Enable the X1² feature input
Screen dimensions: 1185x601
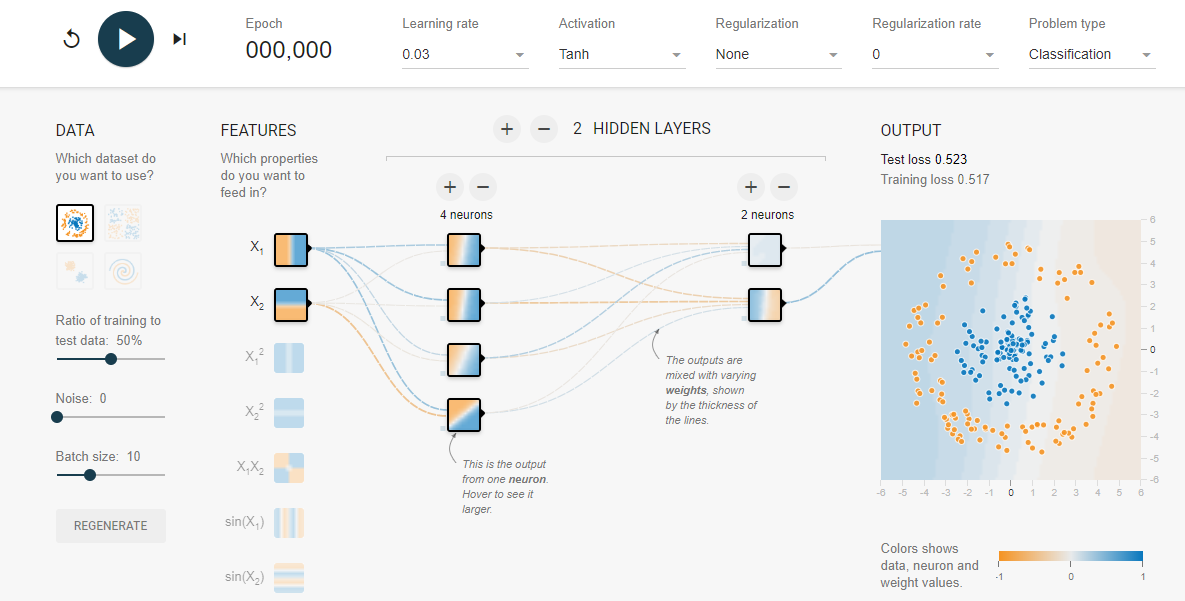tap(288, 357)
